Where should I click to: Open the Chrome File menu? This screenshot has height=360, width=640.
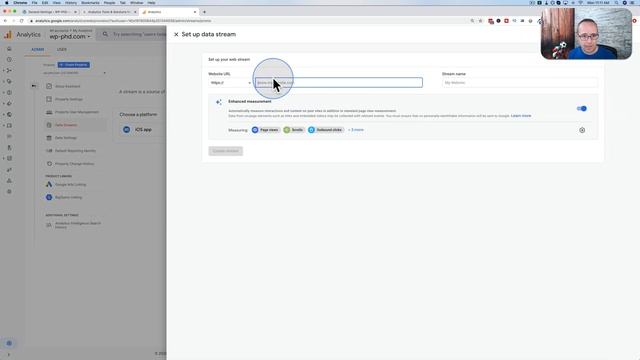34,3
